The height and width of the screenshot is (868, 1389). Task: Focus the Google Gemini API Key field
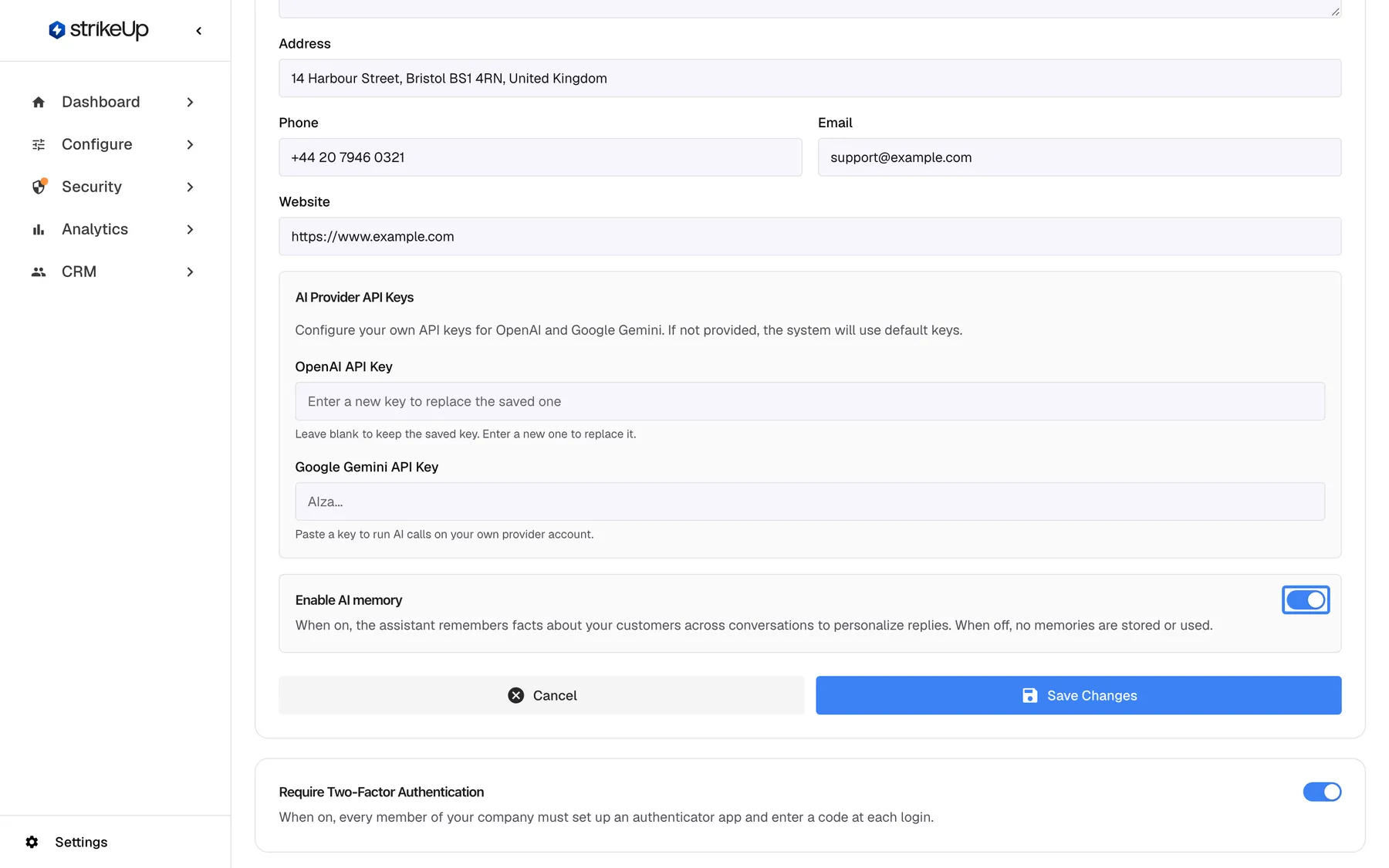point(809,502)
